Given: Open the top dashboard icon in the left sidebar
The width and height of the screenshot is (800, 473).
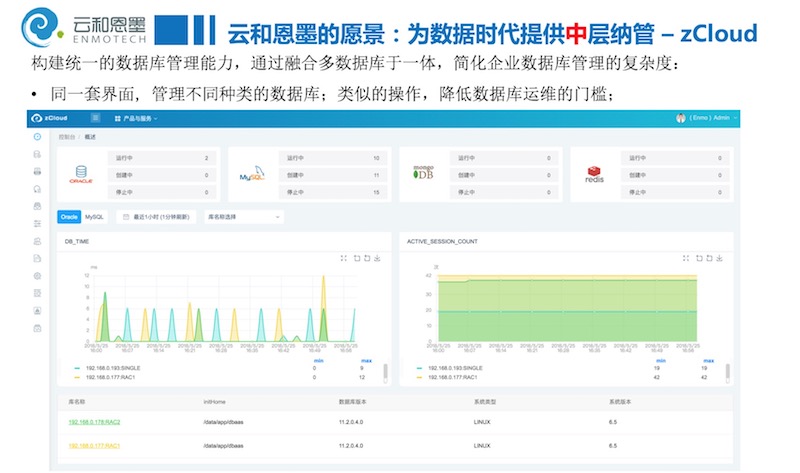Looking at the screenshot, I should (x=37, y=136).
